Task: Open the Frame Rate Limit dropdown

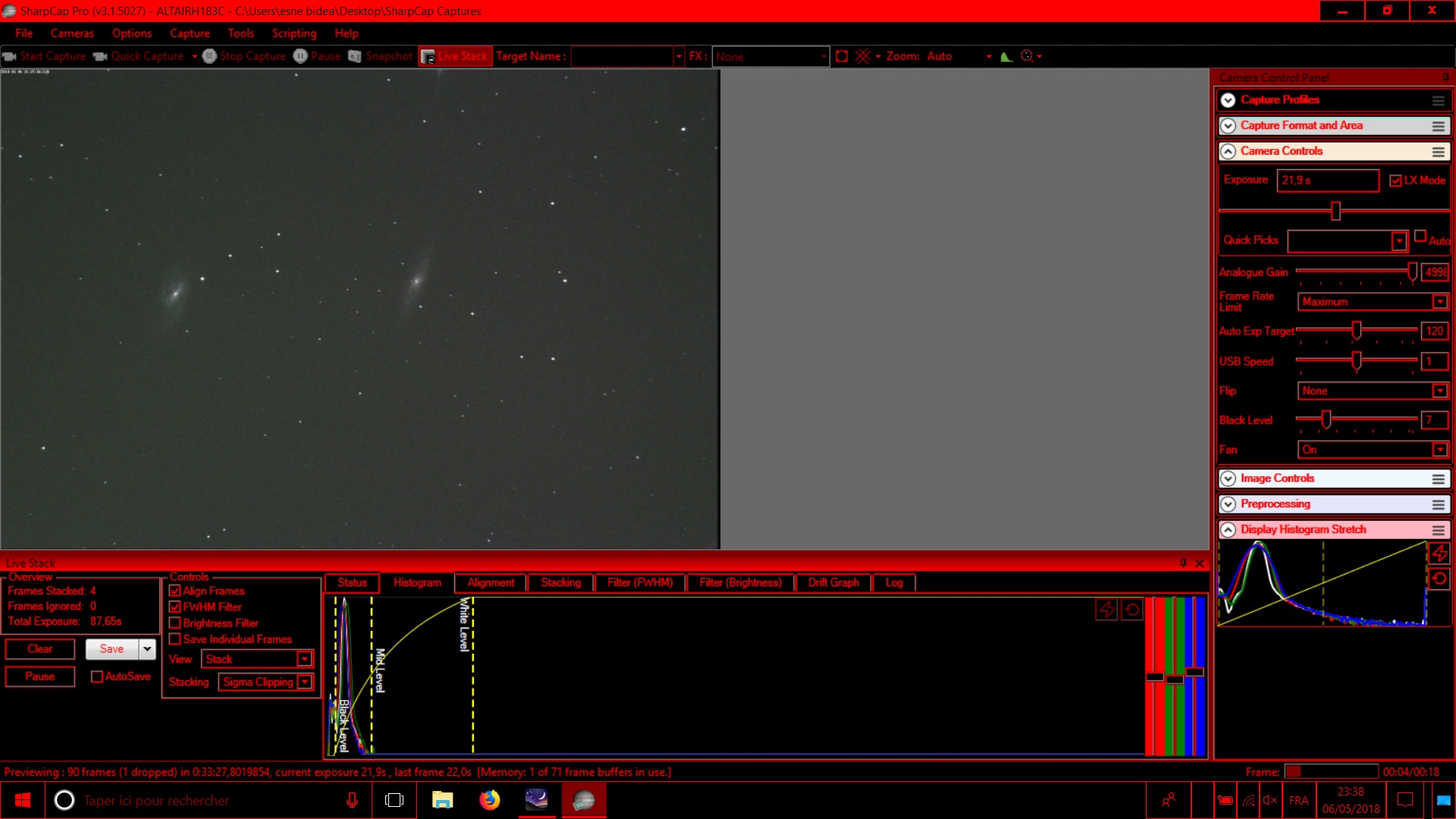Action: coord(1439,302)
